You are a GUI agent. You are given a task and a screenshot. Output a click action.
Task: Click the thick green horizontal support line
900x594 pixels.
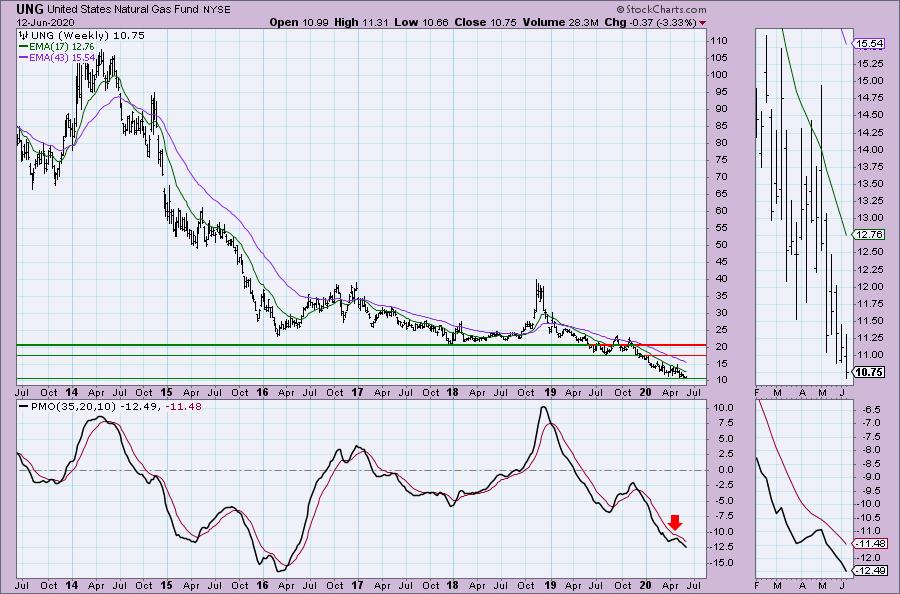pyautogui.click(x=300, y=346)
